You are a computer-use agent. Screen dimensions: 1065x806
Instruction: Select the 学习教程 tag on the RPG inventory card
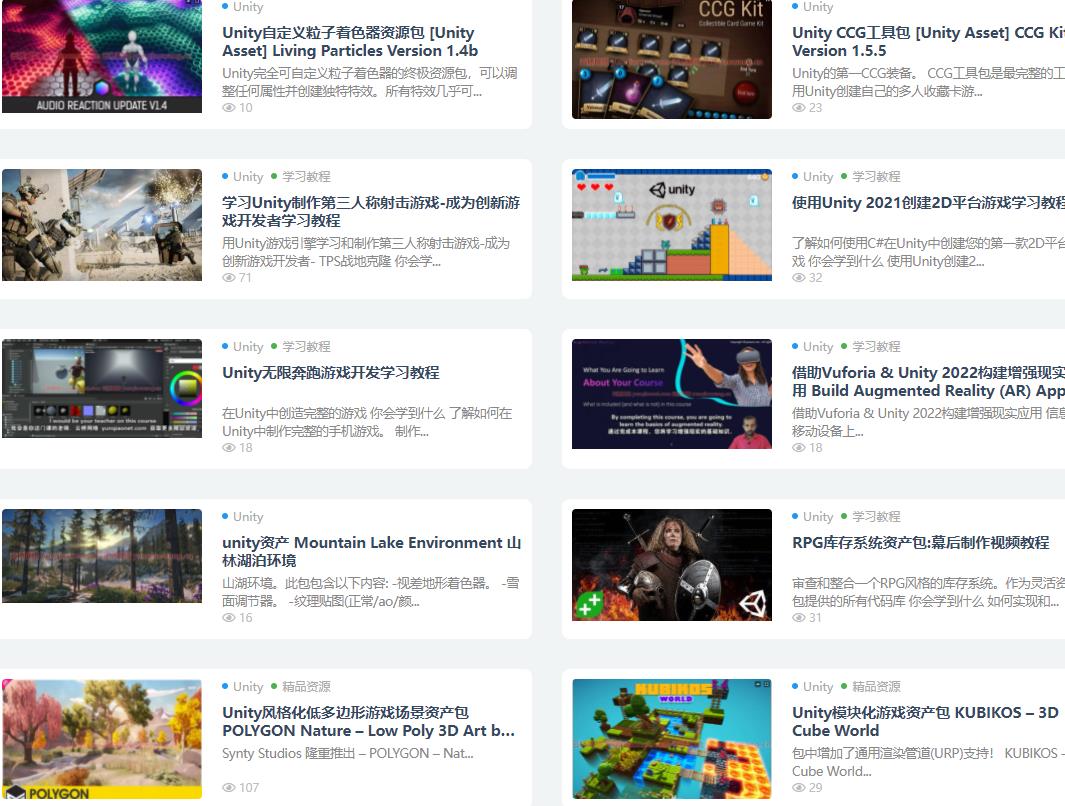(876, 517)
